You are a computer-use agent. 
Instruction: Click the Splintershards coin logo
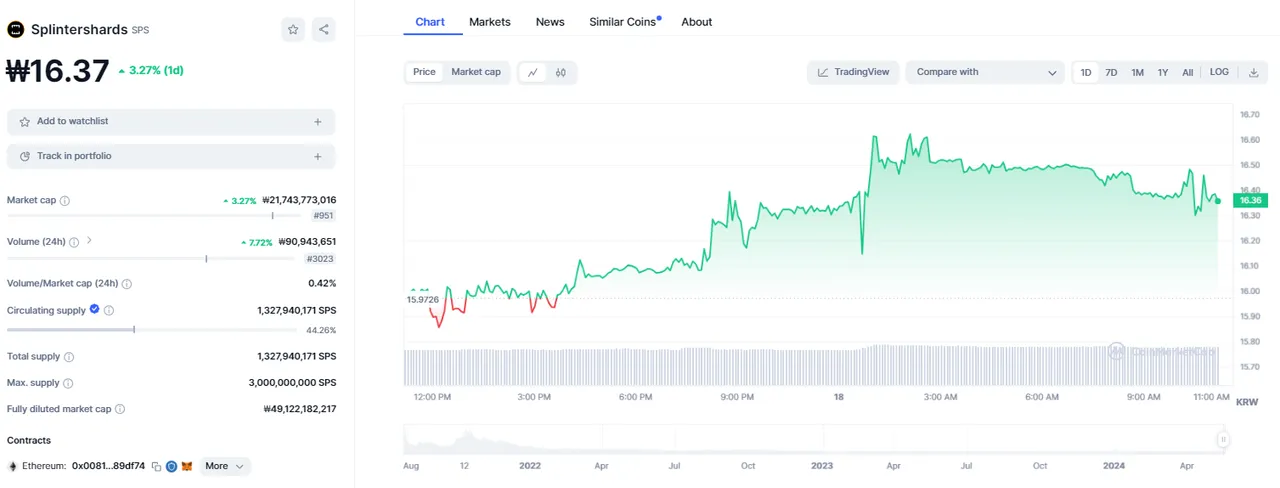tap(15, 30)
